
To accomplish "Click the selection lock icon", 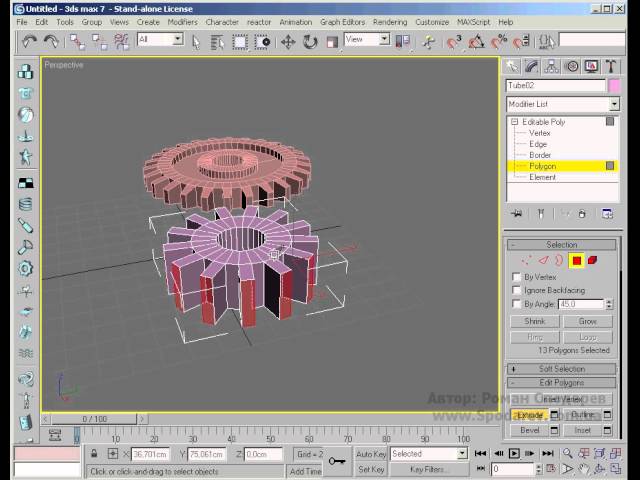I will pyautogui.click(x=95, y=454).
